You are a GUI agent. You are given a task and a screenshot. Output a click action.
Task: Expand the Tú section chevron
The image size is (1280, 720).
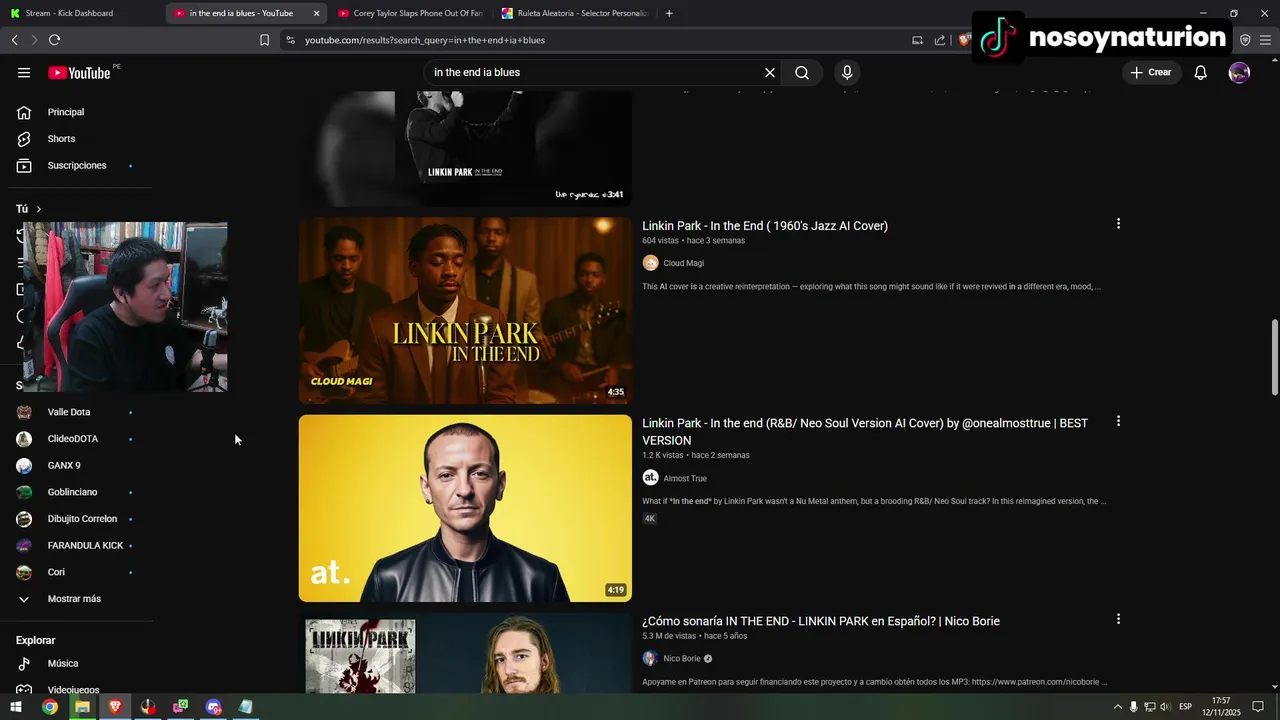click(39, 209)
